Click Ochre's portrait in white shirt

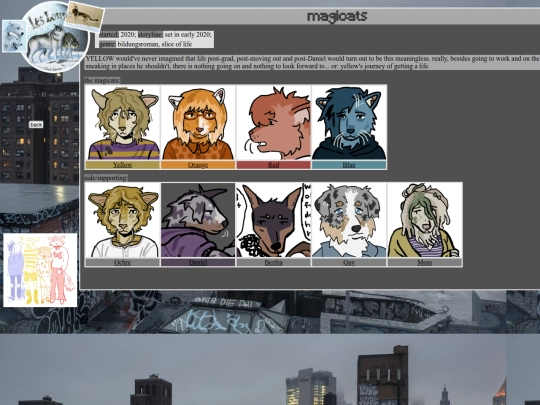(123, 220)
